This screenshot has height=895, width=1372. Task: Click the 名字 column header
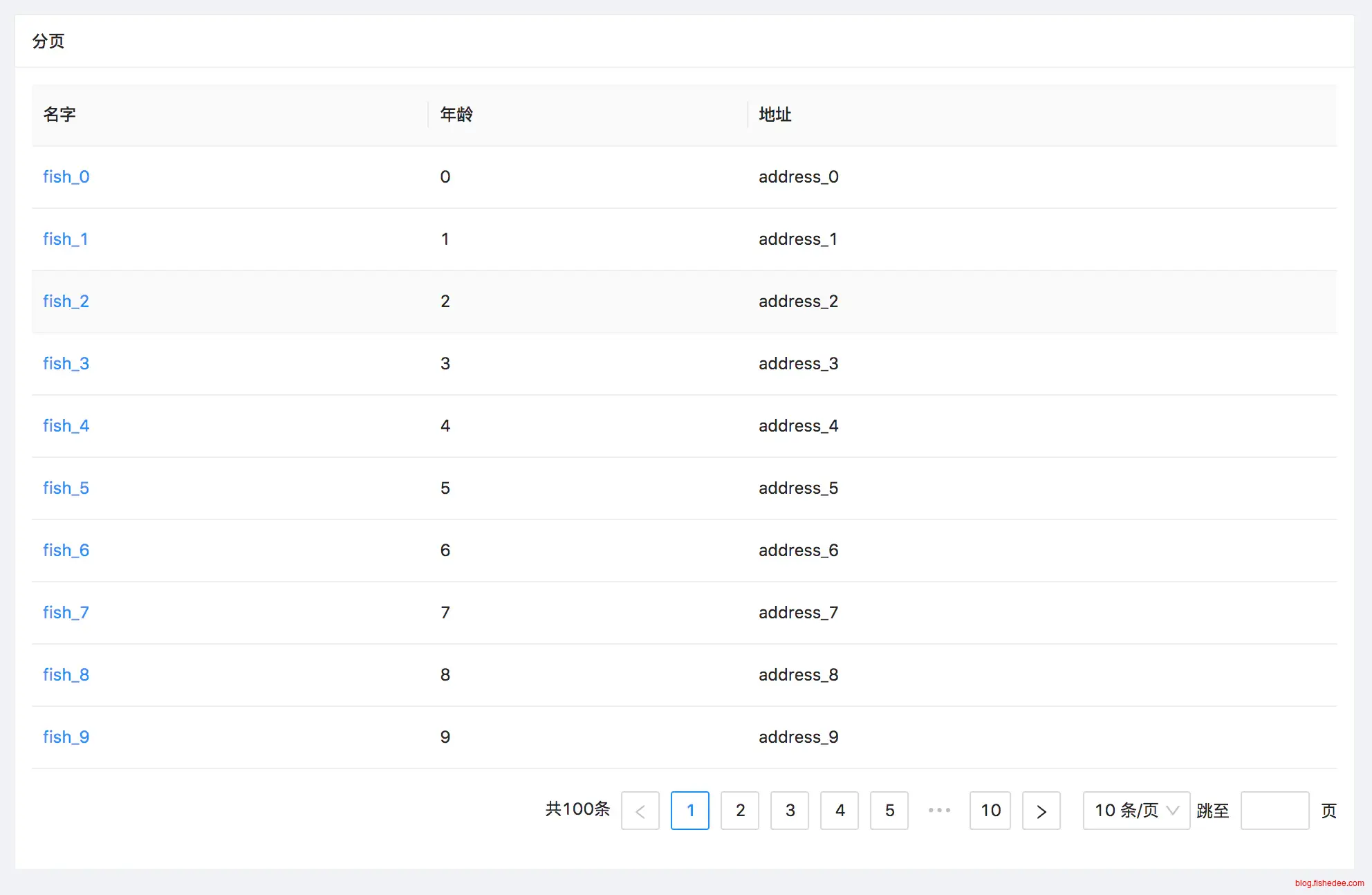tap(59, 115)
